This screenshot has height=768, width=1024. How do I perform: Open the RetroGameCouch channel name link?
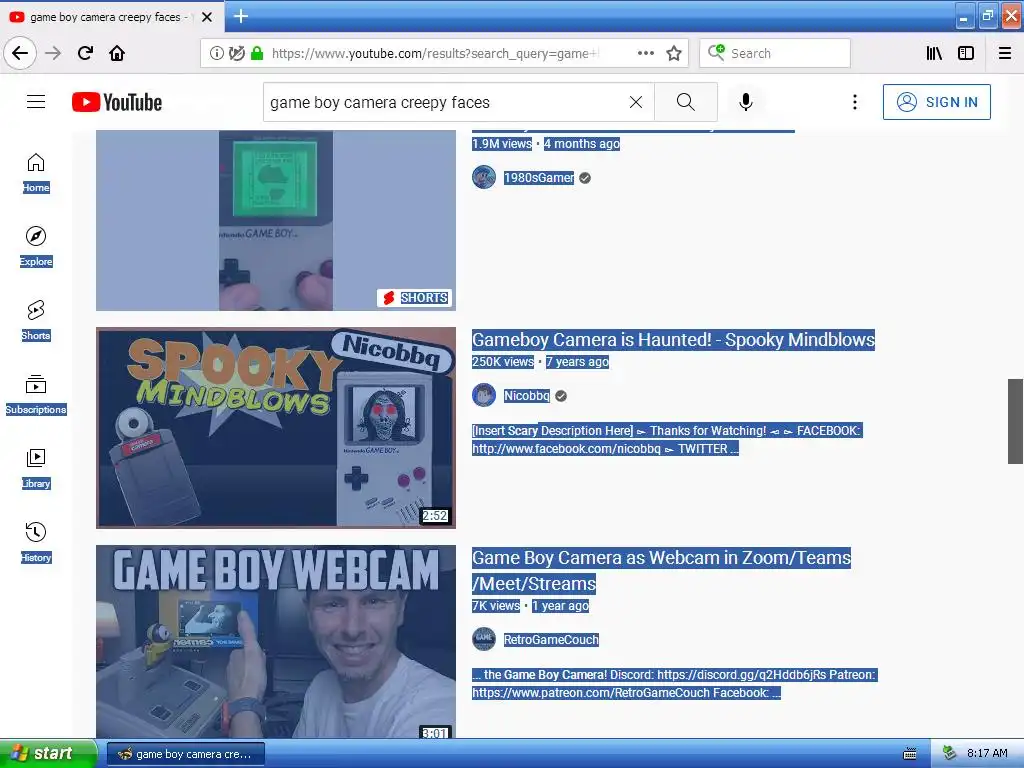551,639
